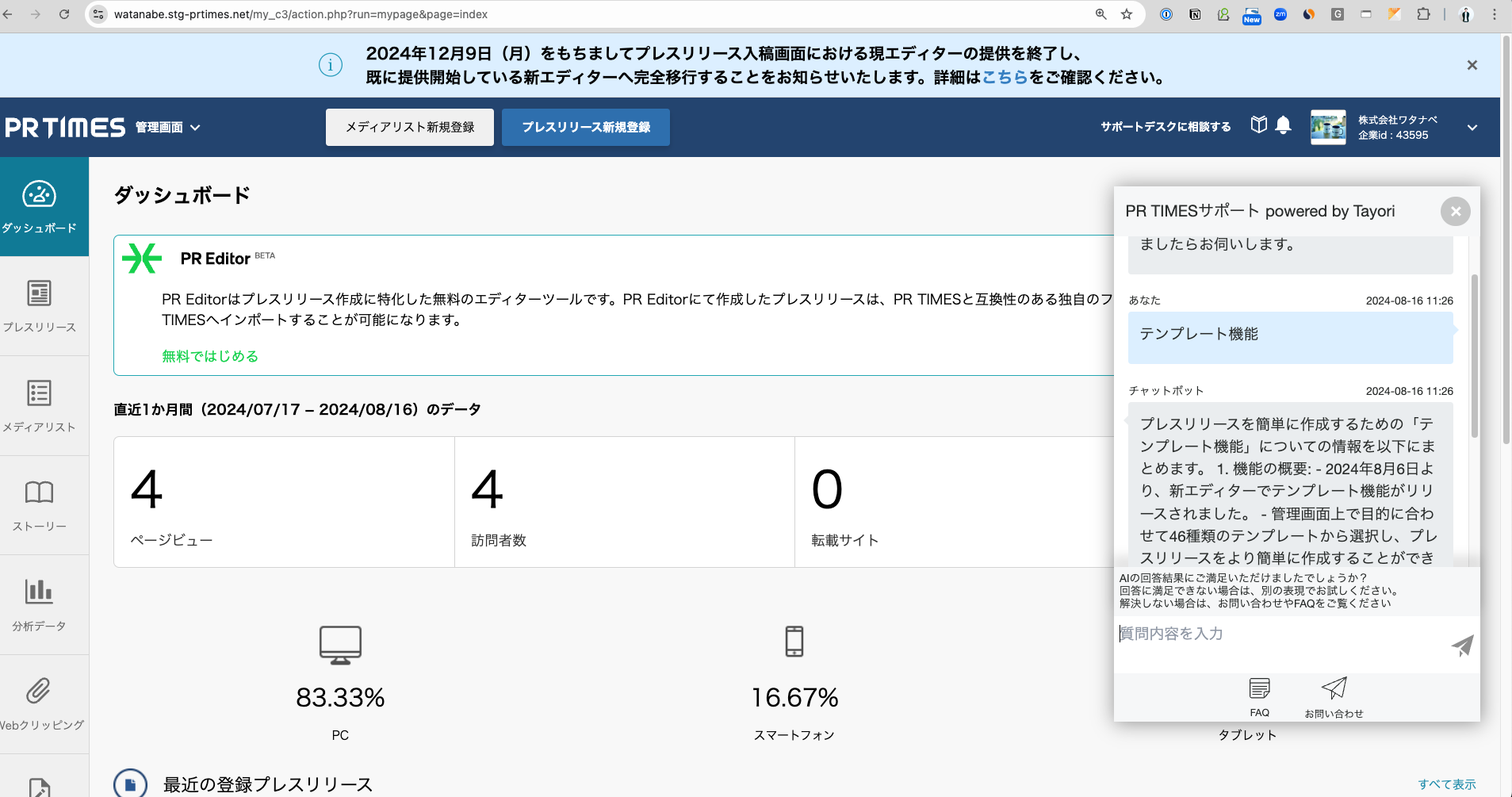
Task: Open notifications via the bell icon
Action: [x=1283, y=125]
